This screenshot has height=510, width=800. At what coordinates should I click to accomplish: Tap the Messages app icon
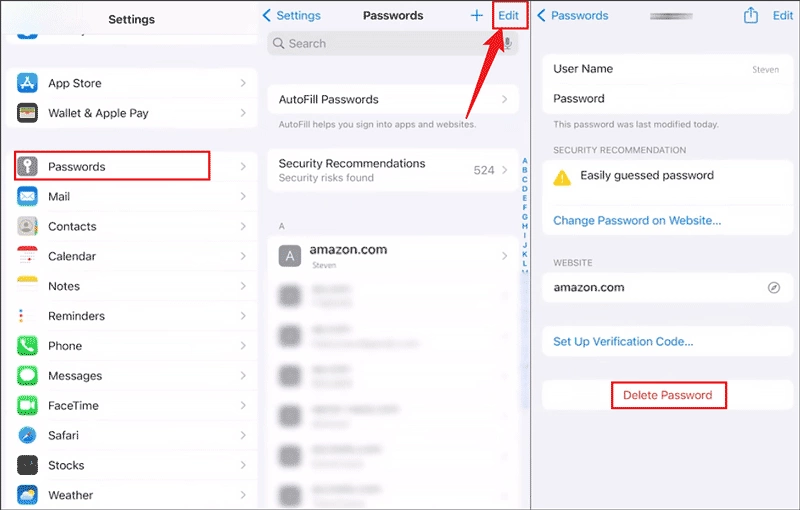(x=28, y=376)
